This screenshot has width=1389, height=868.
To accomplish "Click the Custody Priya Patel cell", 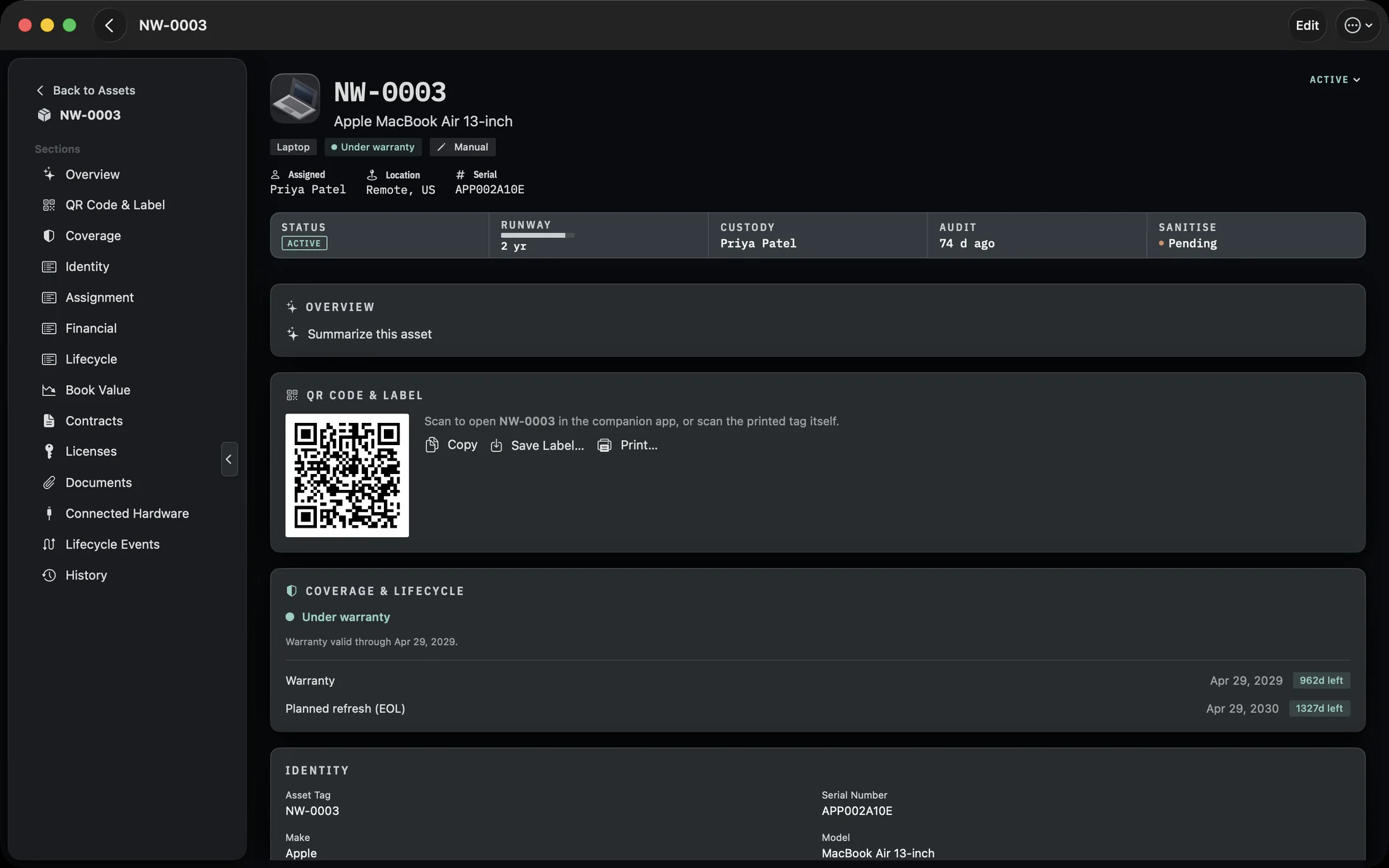I will 818,235.
